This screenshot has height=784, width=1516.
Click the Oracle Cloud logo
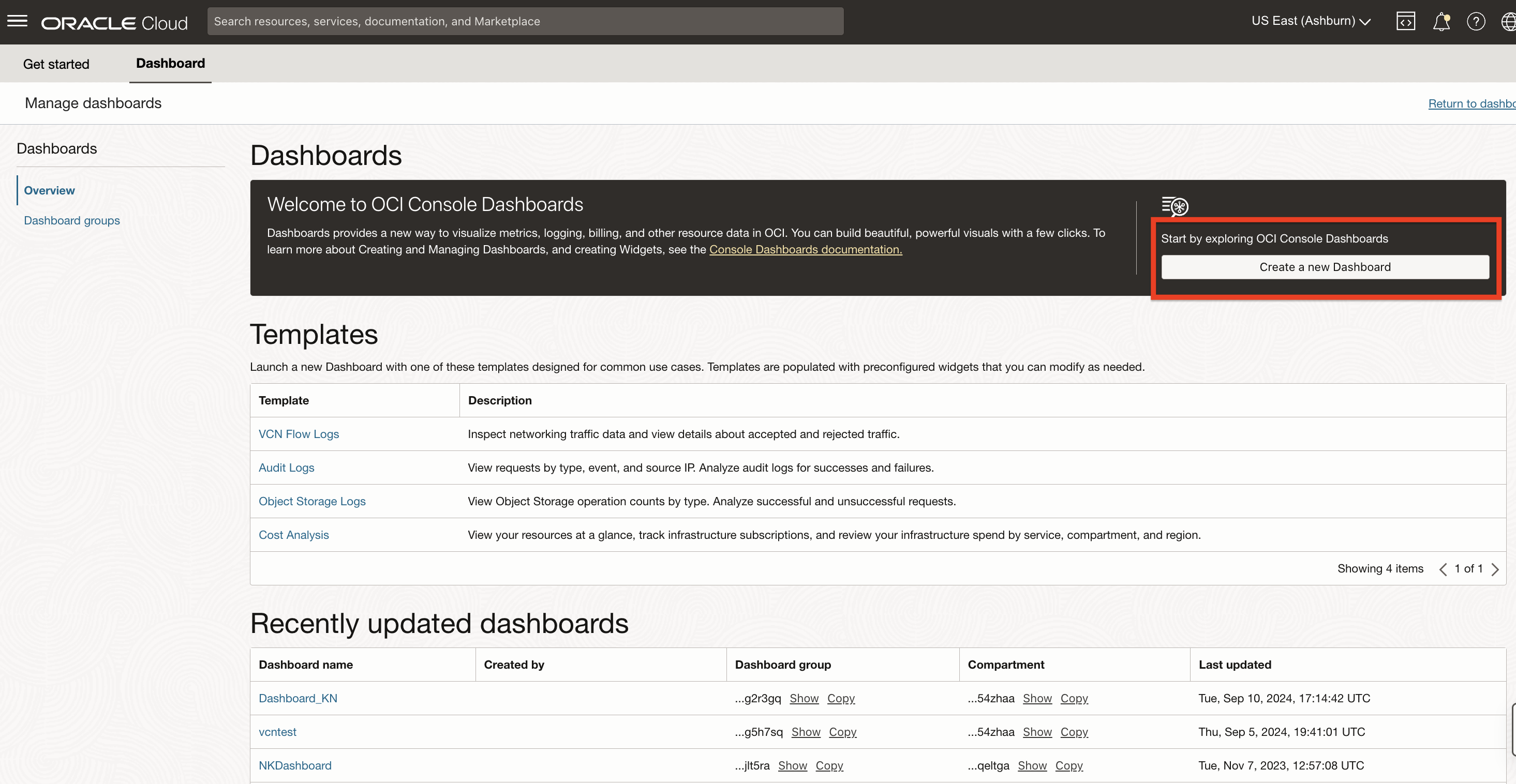(x=114, y=22)
